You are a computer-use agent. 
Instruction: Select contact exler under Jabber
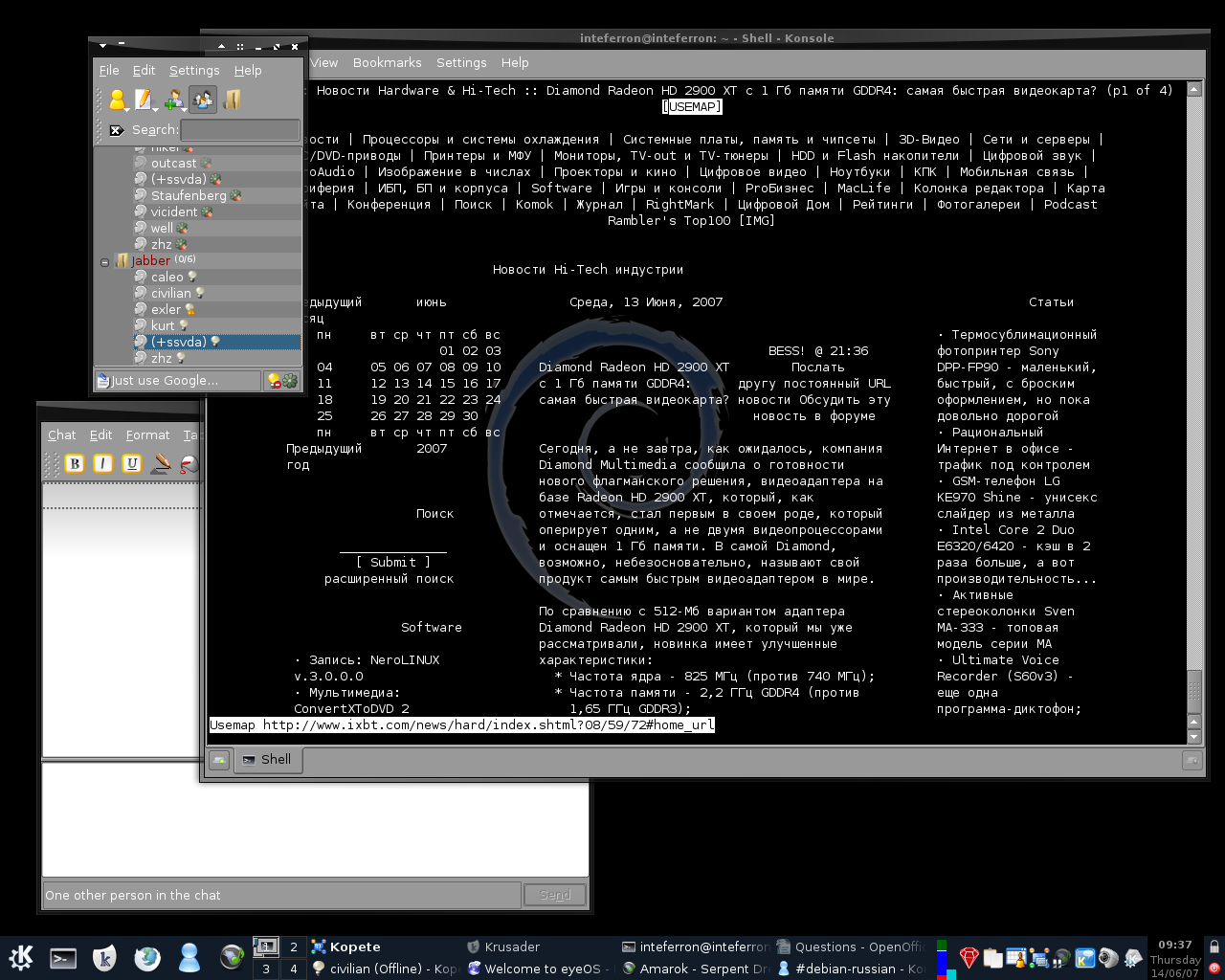(x=216, y=309)
